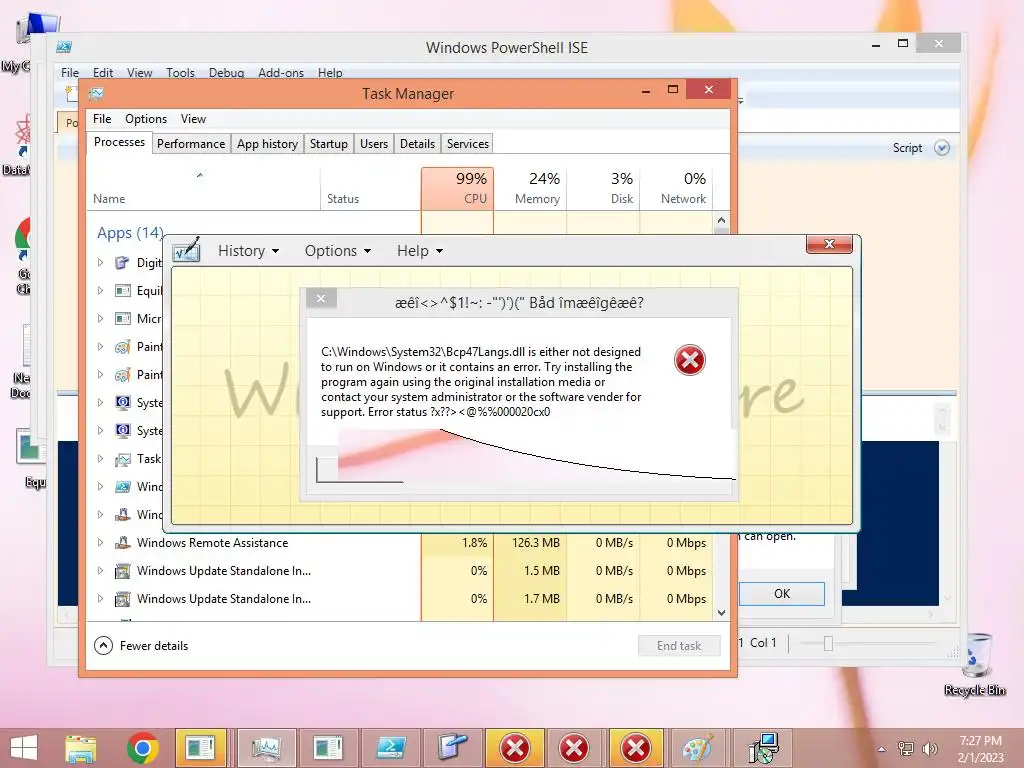1024x768 pixels.
Task: Open Task Manager Options menu
Action: 146,119
